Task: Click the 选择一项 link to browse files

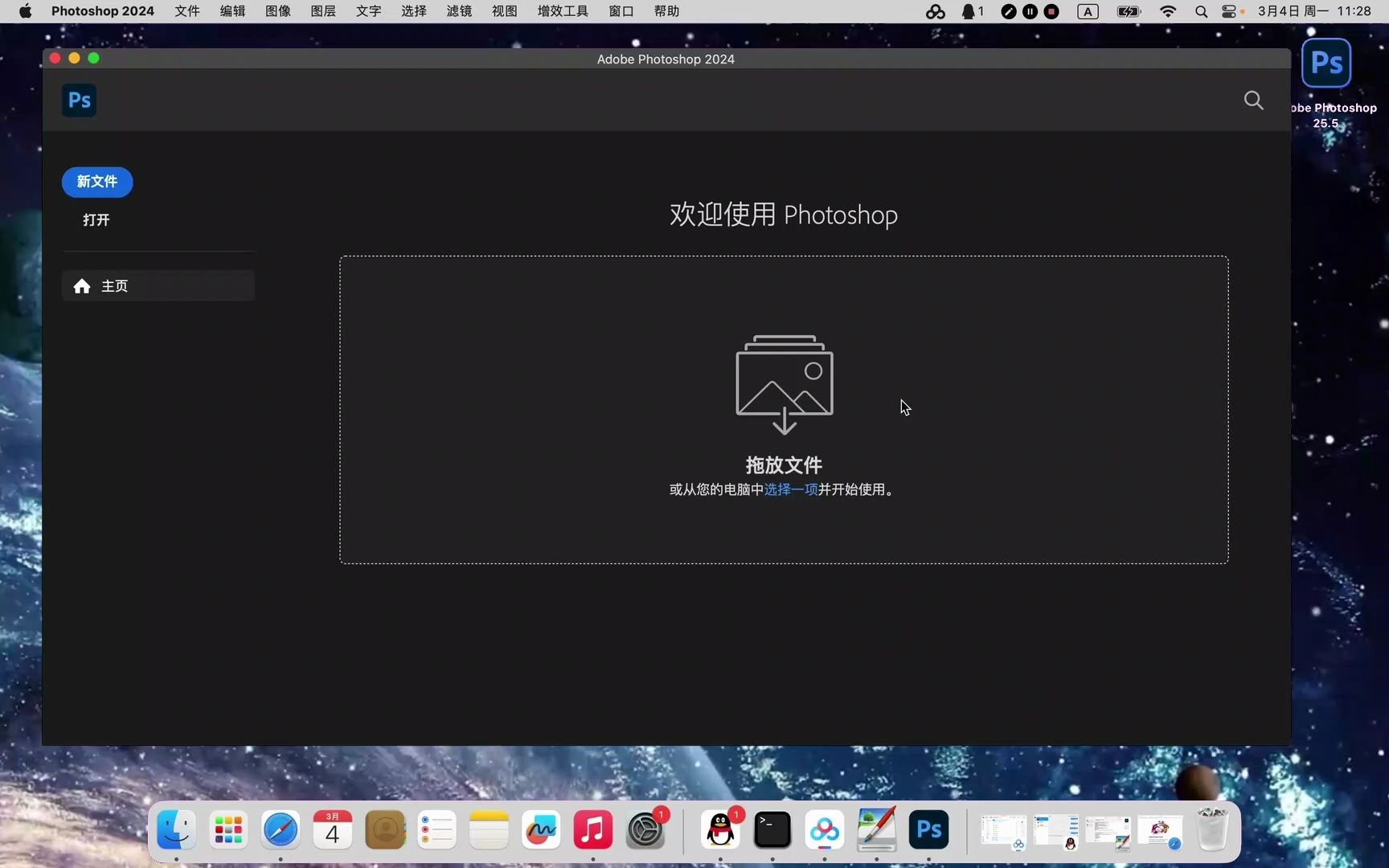Action: point(789,489)
